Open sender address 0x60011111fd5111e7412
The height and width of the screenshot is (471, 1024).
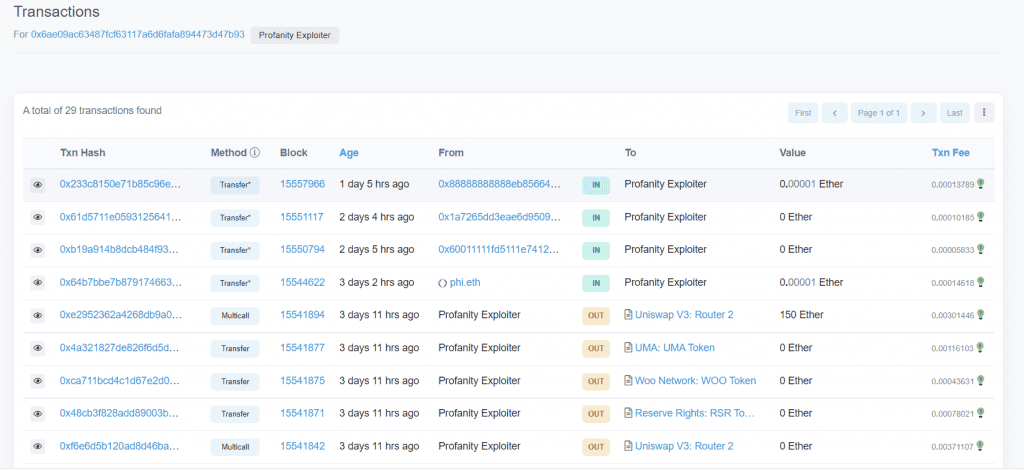500,250
